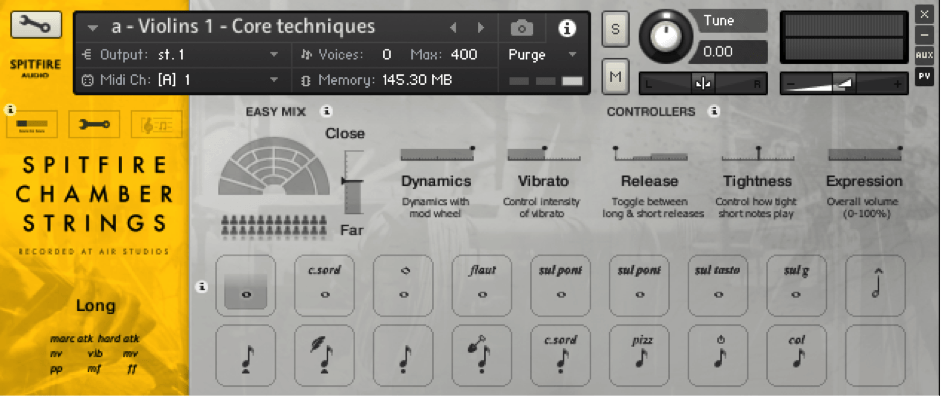This screenshot has width=941, height=396.
Task: Click the info icon left of articulations
Action: pos(202,287)
